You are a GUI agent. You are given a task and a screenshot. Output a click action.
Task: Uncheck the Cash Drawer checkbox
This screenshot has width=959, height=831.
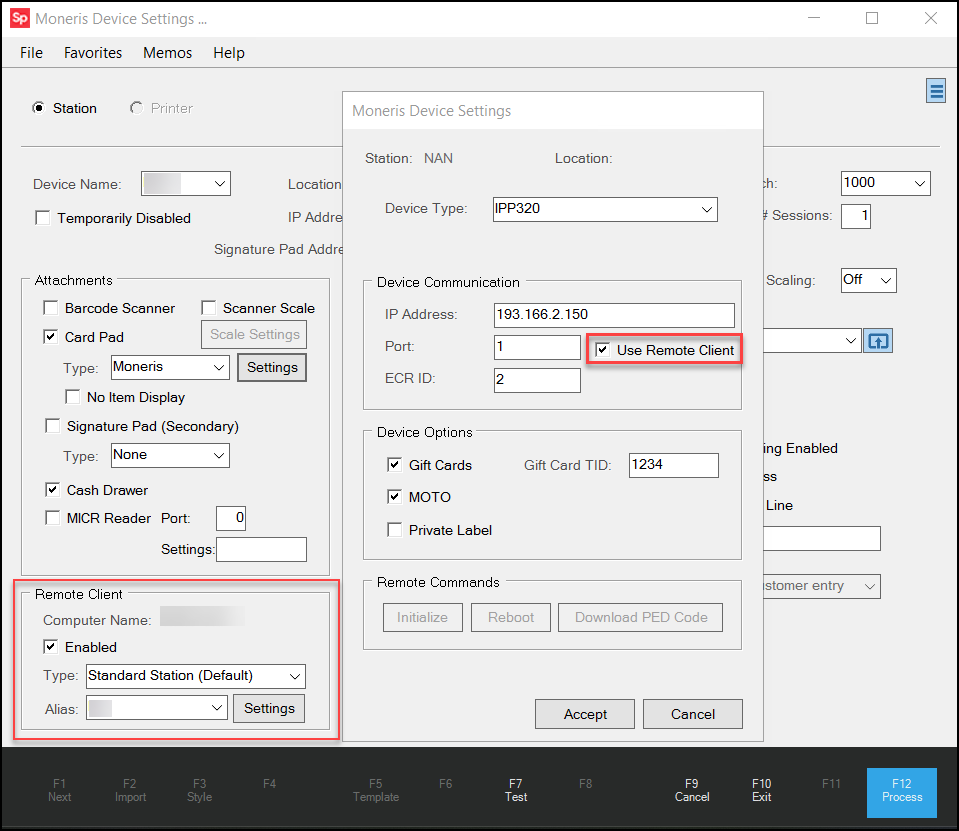tap(53, 490)
